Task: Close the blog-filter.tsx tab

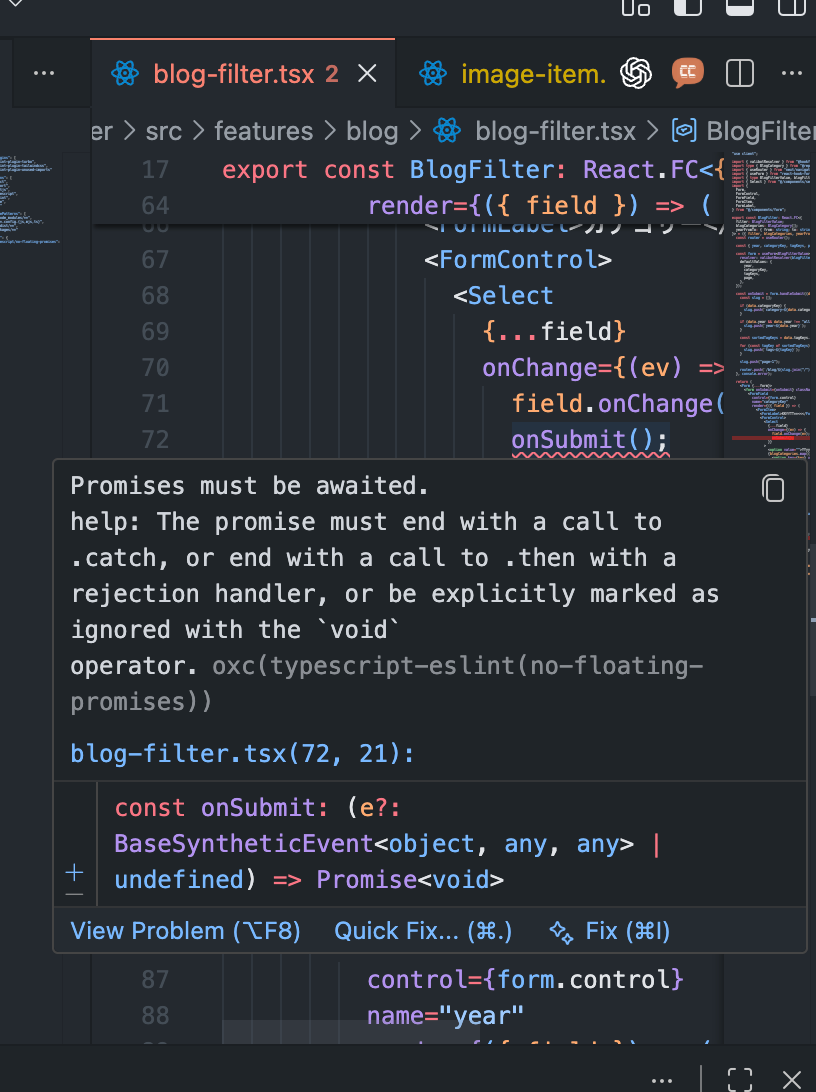Action: tap(367, 73)
